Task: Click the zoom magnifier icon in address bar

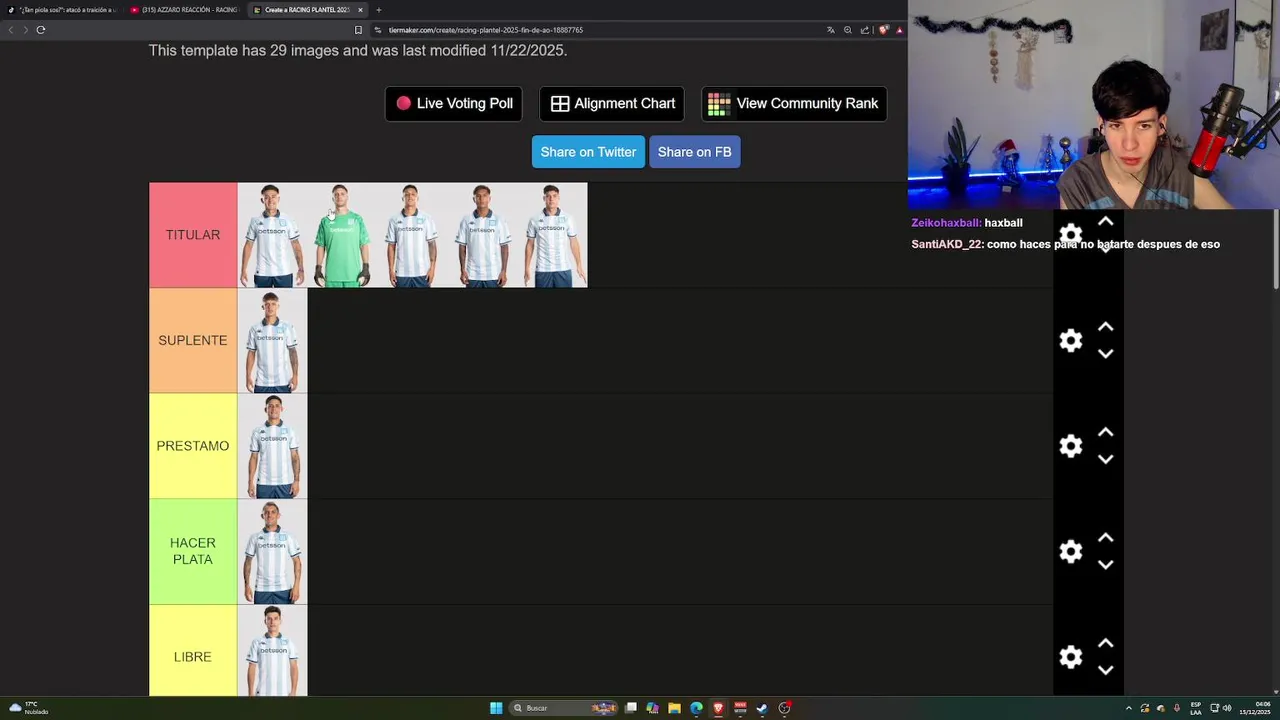Action: (x=848, y=30)
